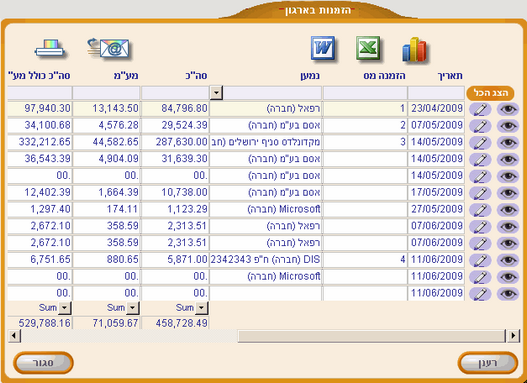527x383 pixels.
Task: Open the recipient filter dropdown arrow
Action: point(216,93)
